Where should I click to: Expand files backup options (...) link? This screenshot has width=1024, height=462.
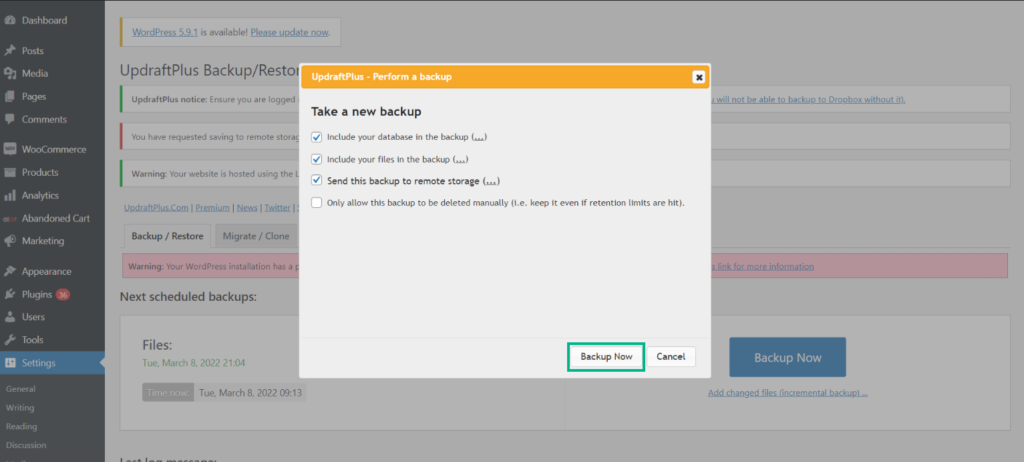pos(460,159)
